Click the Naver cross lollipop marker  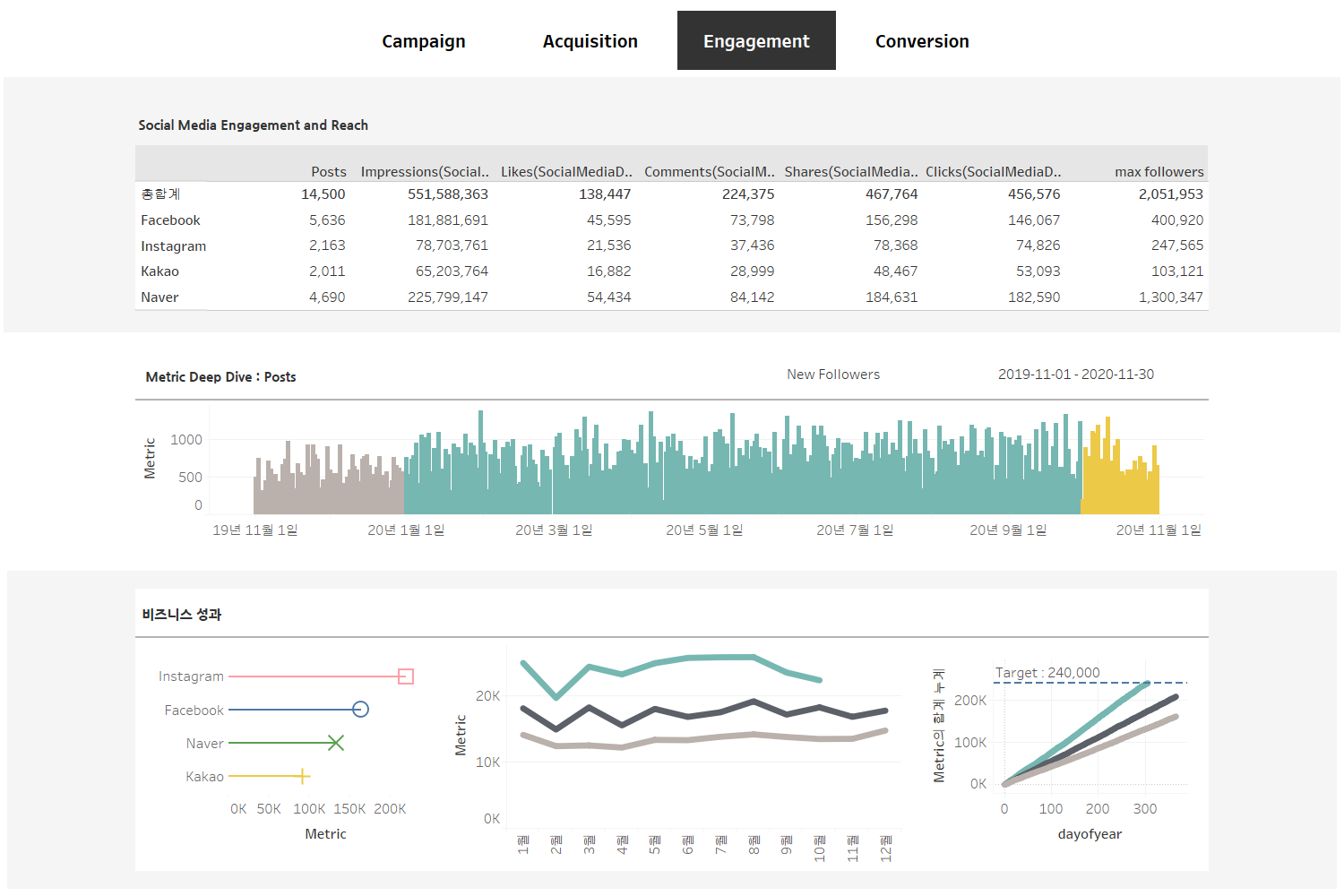(336, 743)
